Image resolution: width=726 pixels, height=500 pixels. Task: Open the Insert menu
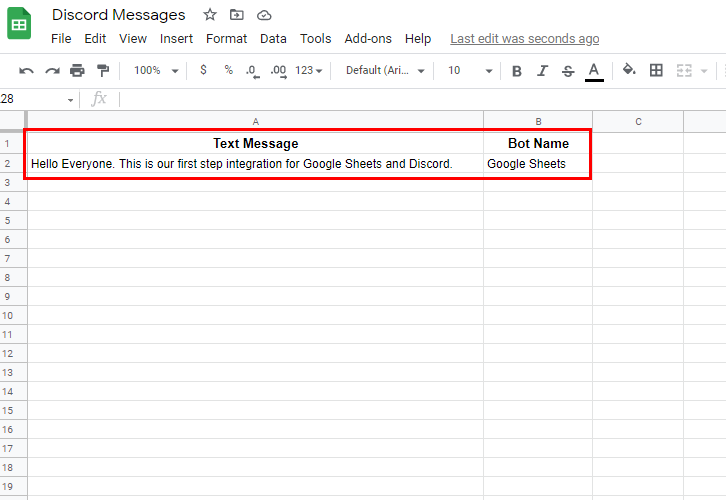point(176,38)
